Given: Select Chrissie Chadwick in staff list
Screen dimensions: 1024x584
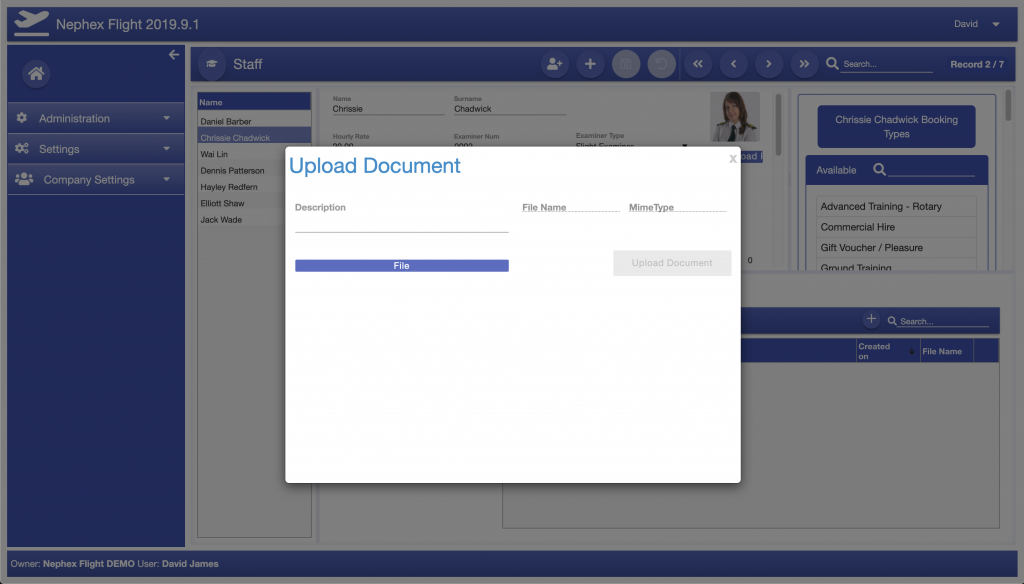Looking at the screenshot, I should click(x=254, y=138).
